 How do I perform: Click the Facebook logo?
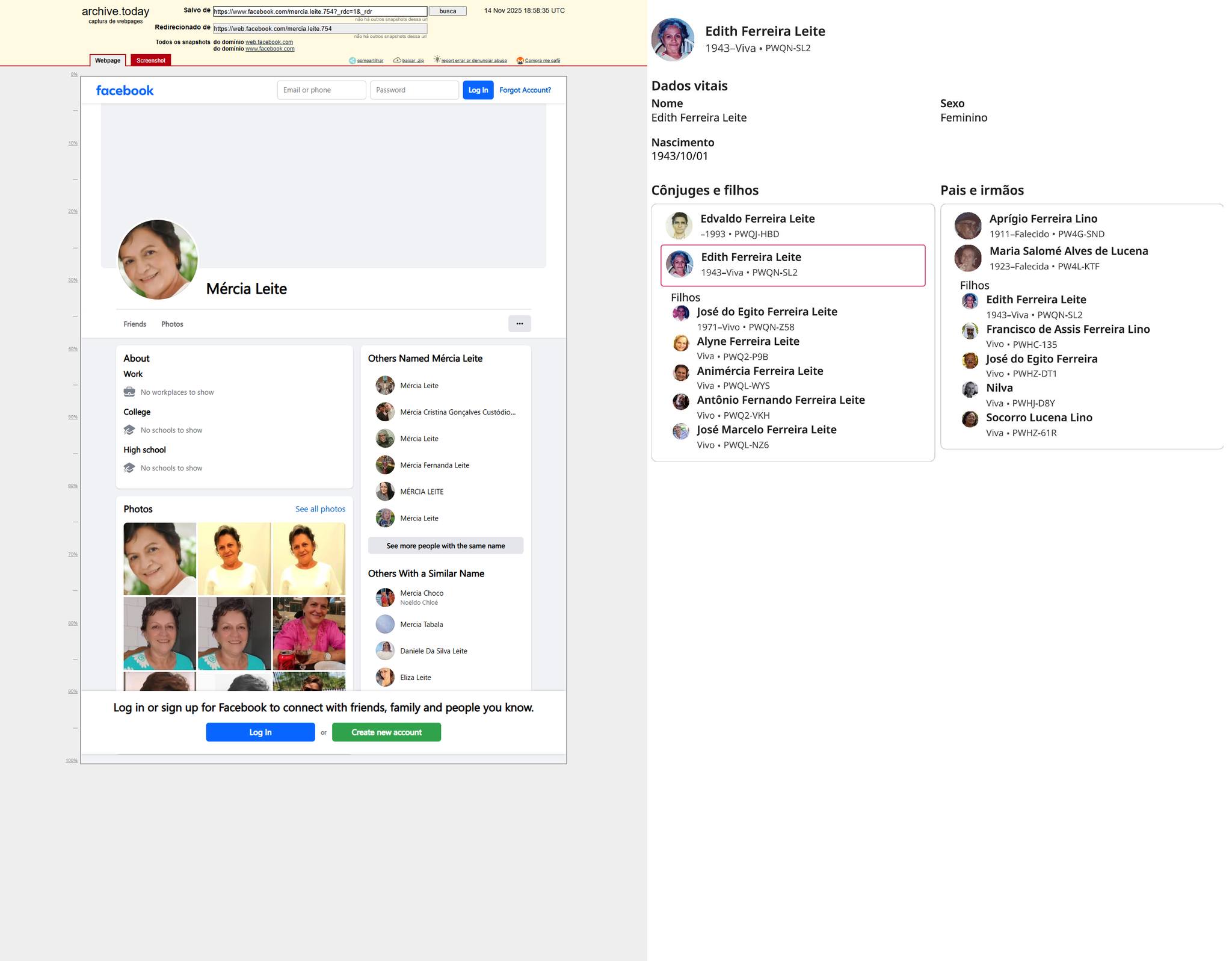125,90
